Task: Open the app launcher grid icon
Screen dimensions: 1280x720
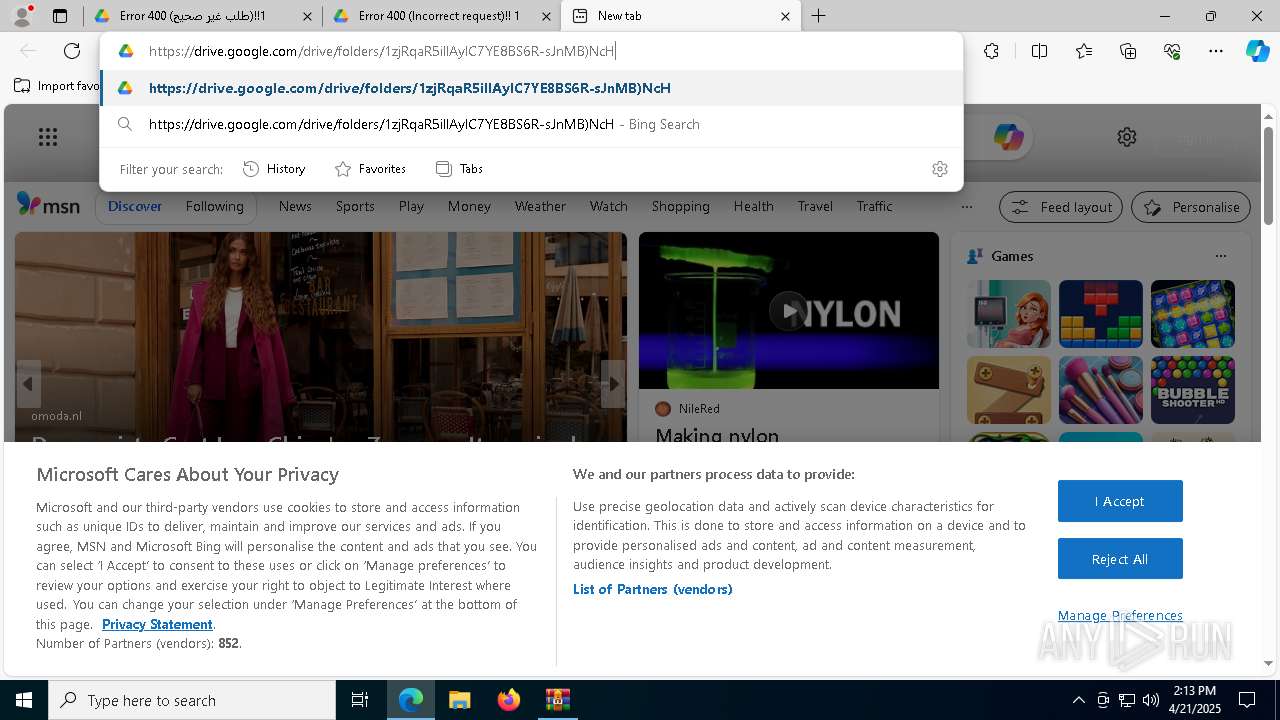Action: [x=47, y=137]
